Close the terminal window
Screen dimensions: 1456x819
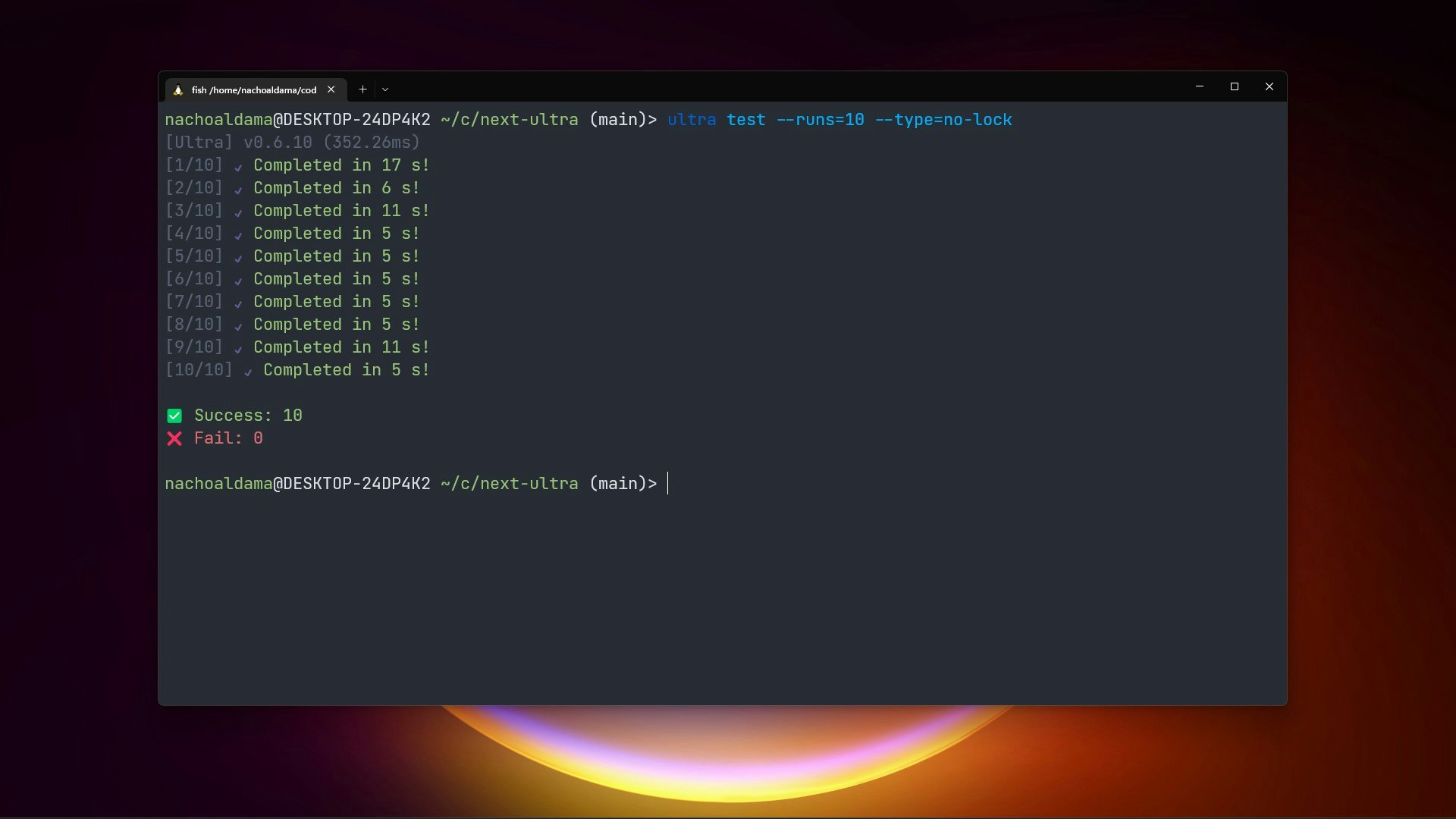1269,86
